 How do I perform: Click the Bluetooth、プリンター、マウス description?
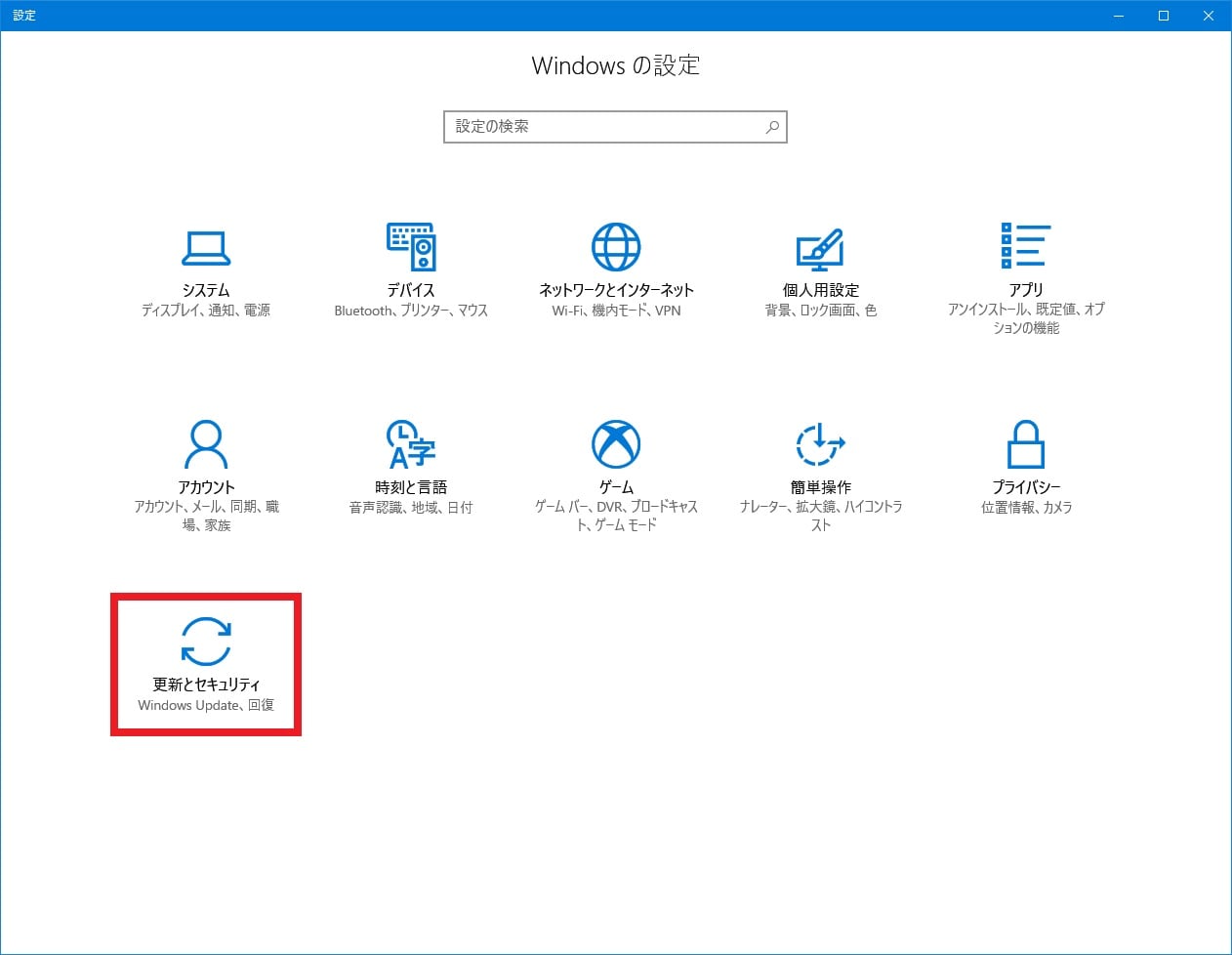(x=411, y=311)
